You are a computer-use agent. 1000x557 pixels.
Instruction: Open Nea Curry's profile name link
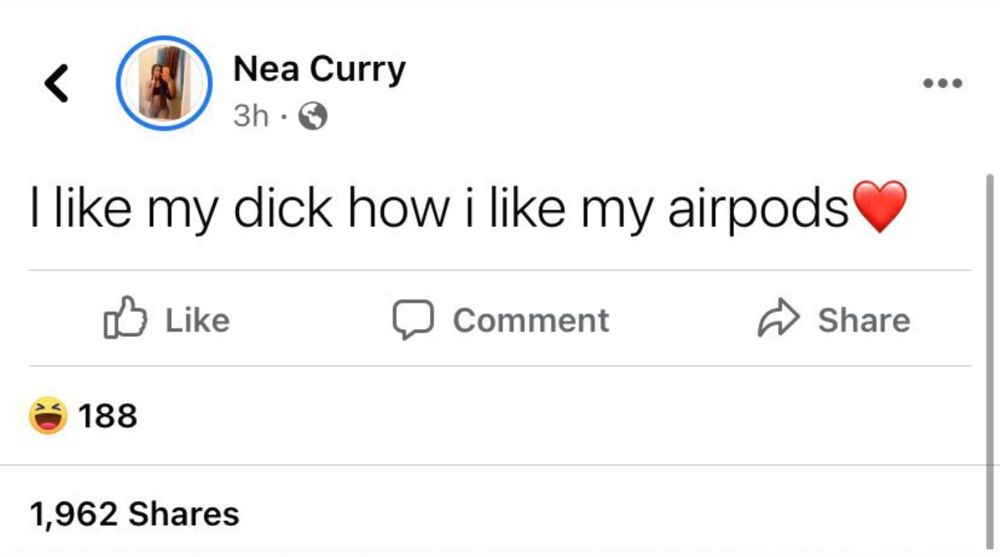point(319,70)
